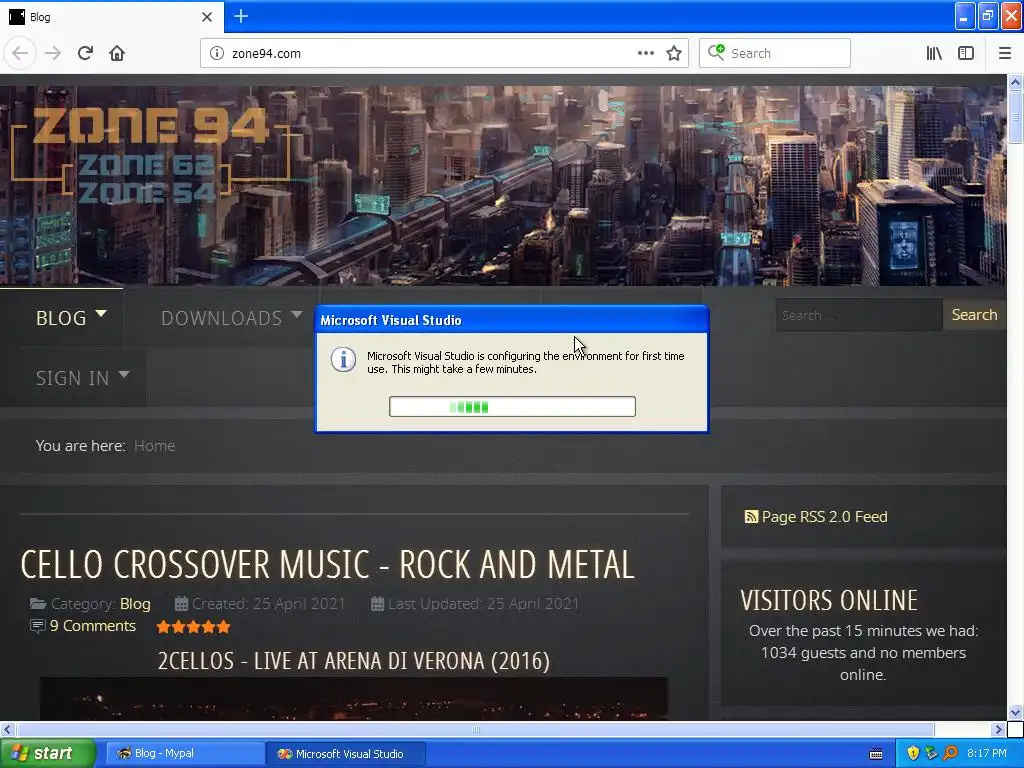Open the 9 Comments link
The image size is (1024, 768).
coord(93,626)
